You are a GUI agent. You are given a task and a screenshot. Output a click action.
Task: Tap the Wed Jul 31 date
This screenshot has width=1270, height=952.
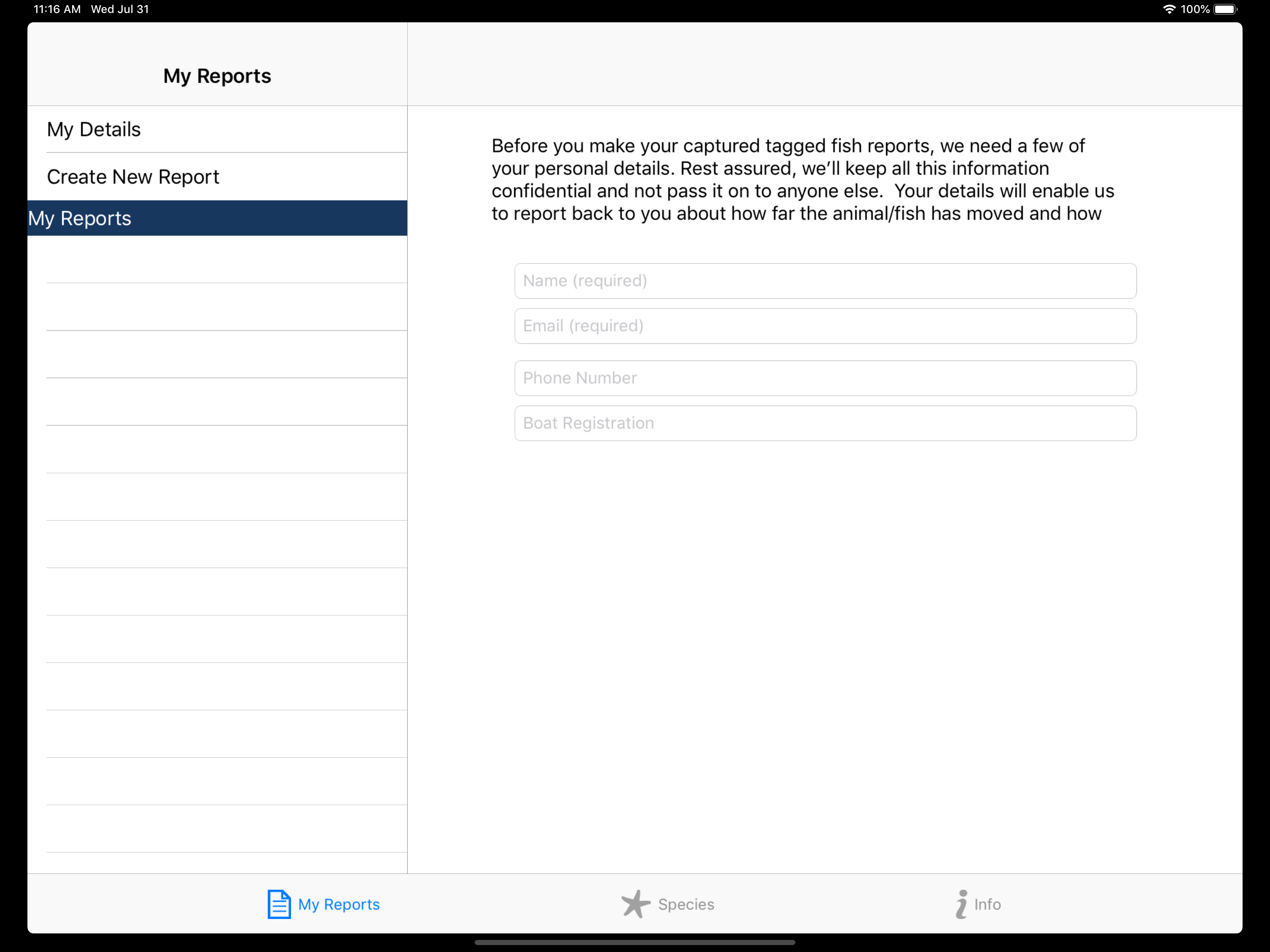click(120, 9)
